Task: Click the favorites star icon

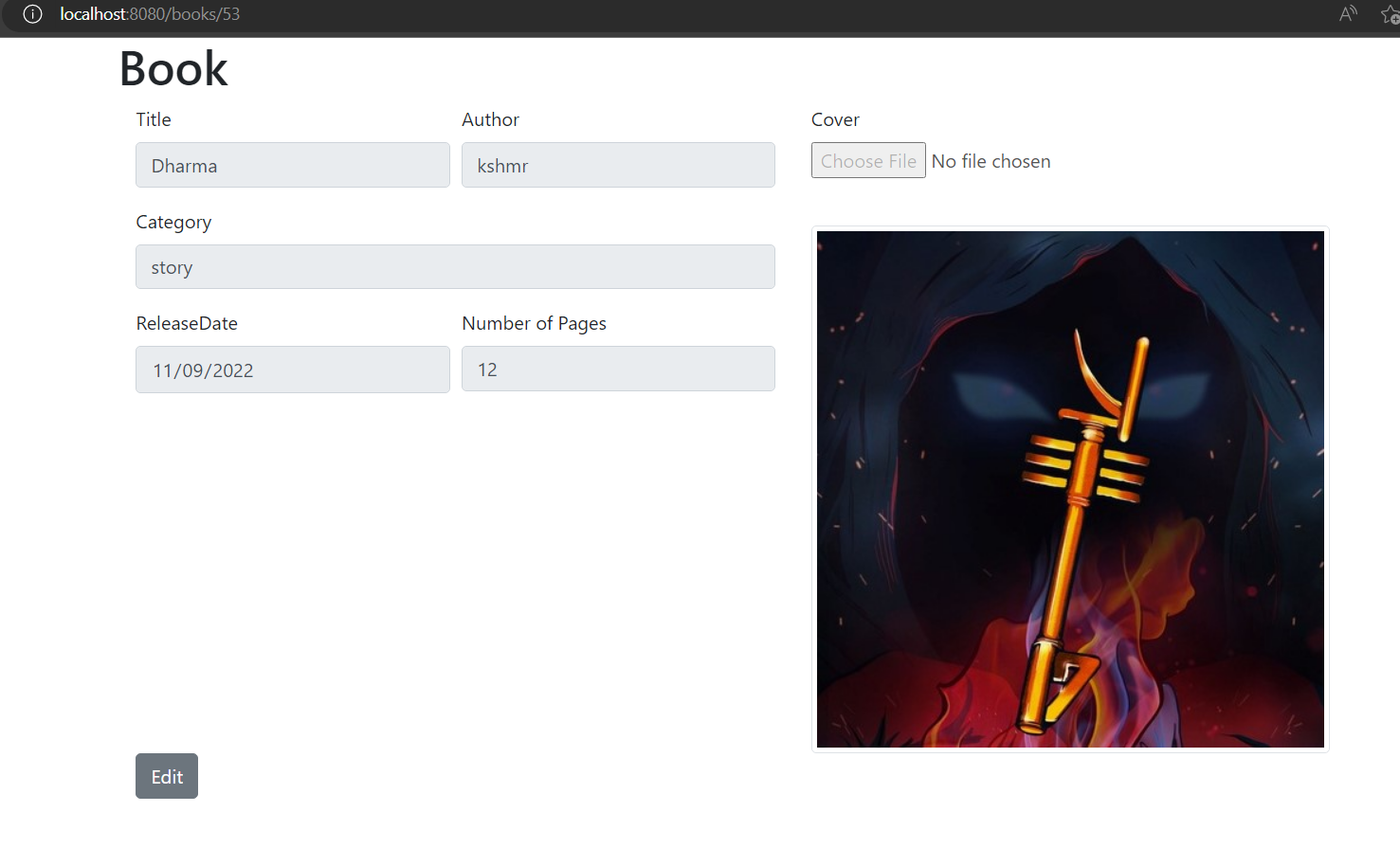Action: click(x=1391, y=14)
